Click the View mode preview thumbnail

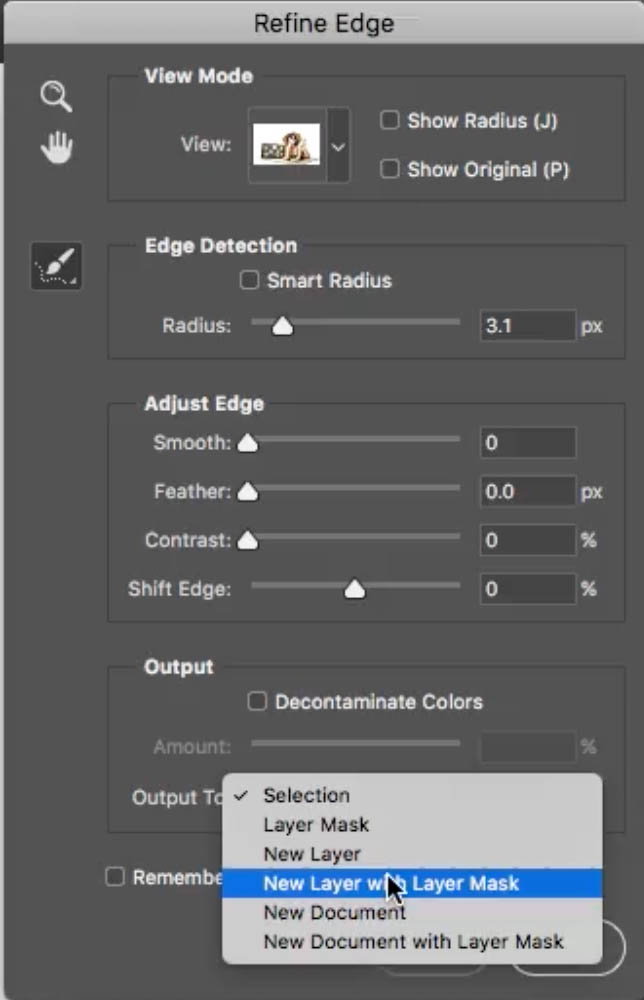tap(286, 145)
